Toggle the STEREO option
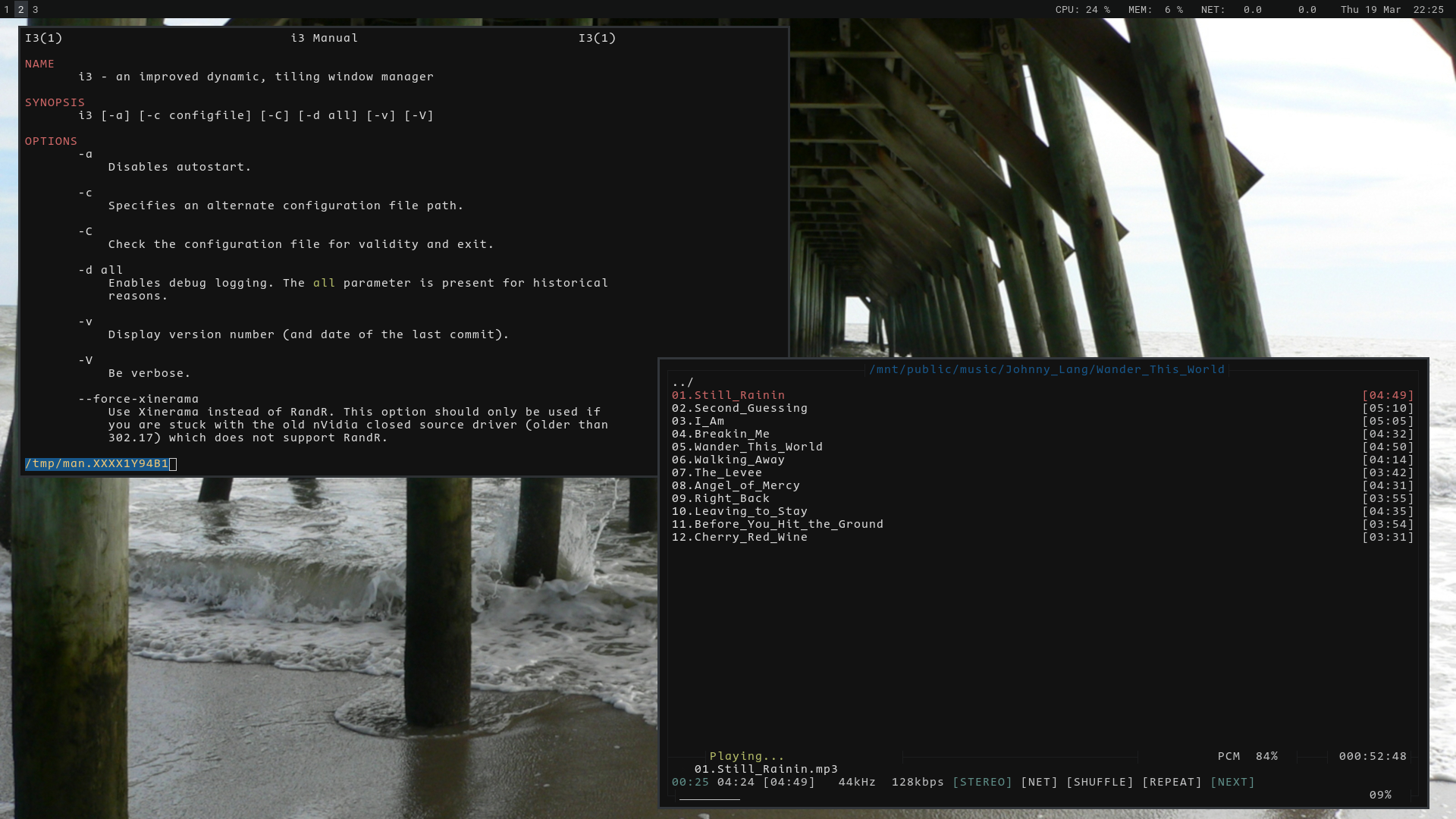The height and width of the screenshot is (819, 1456). click(982, 782)
